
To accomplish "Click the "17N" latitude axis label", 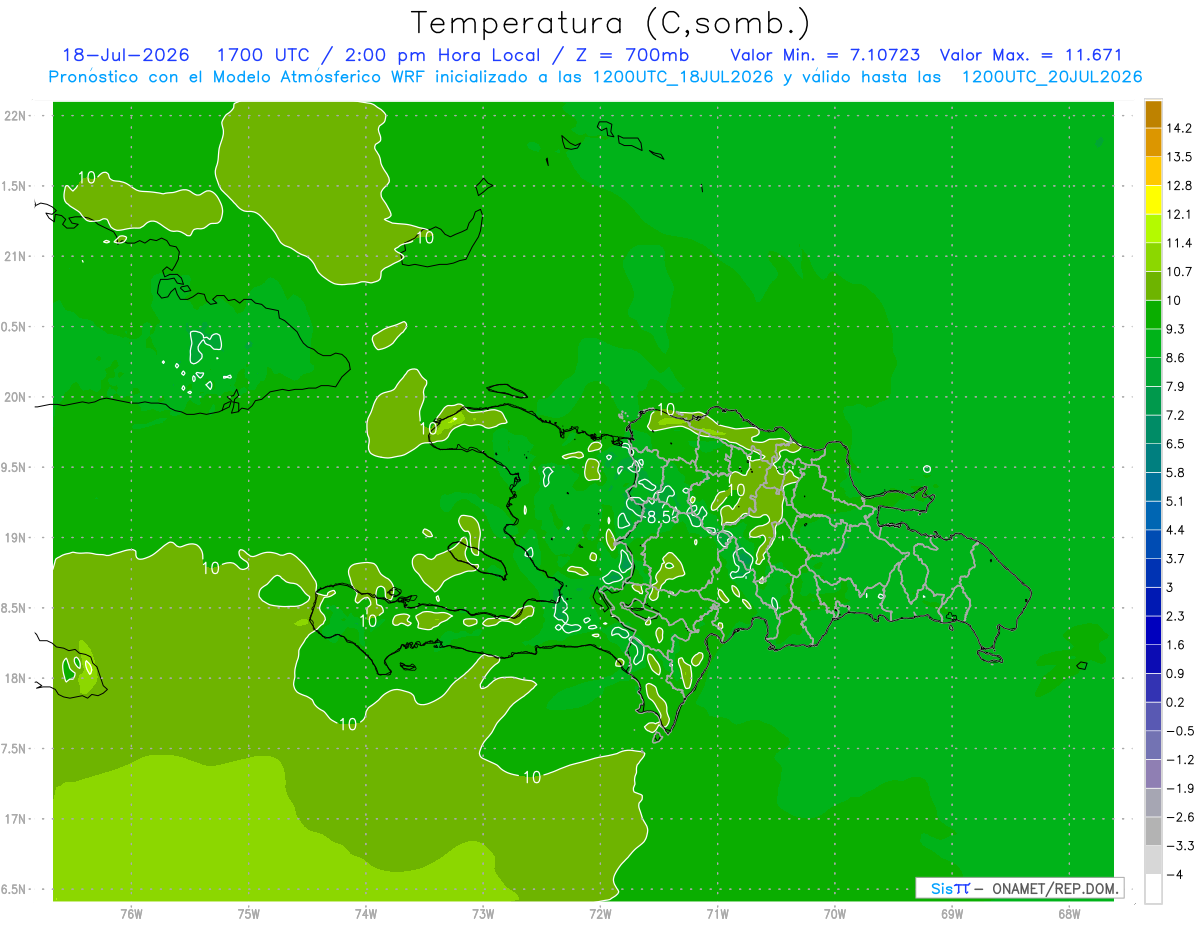I will 15,819.
